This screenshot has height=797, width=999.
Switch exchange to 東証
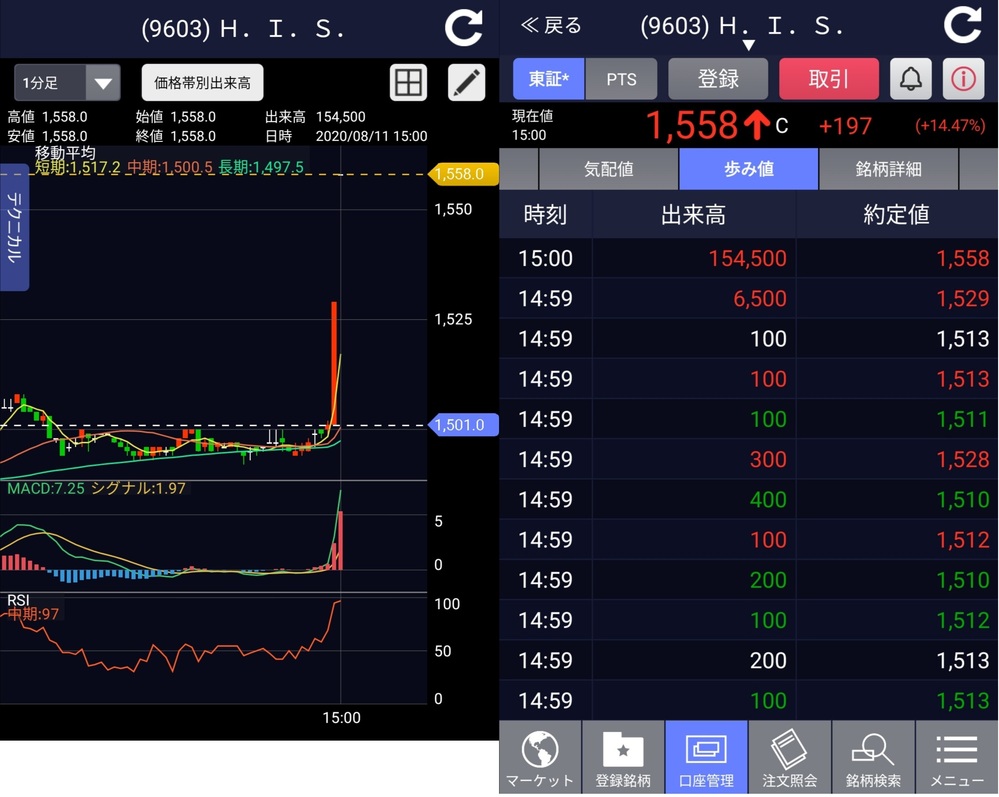point(548,79)
